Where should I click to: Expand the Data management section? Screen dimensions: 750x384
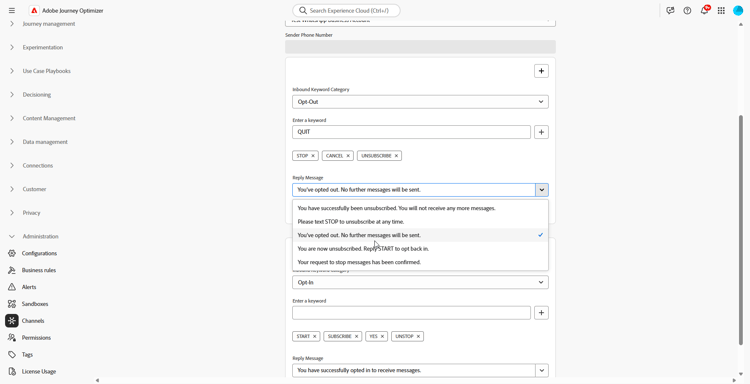12,142
